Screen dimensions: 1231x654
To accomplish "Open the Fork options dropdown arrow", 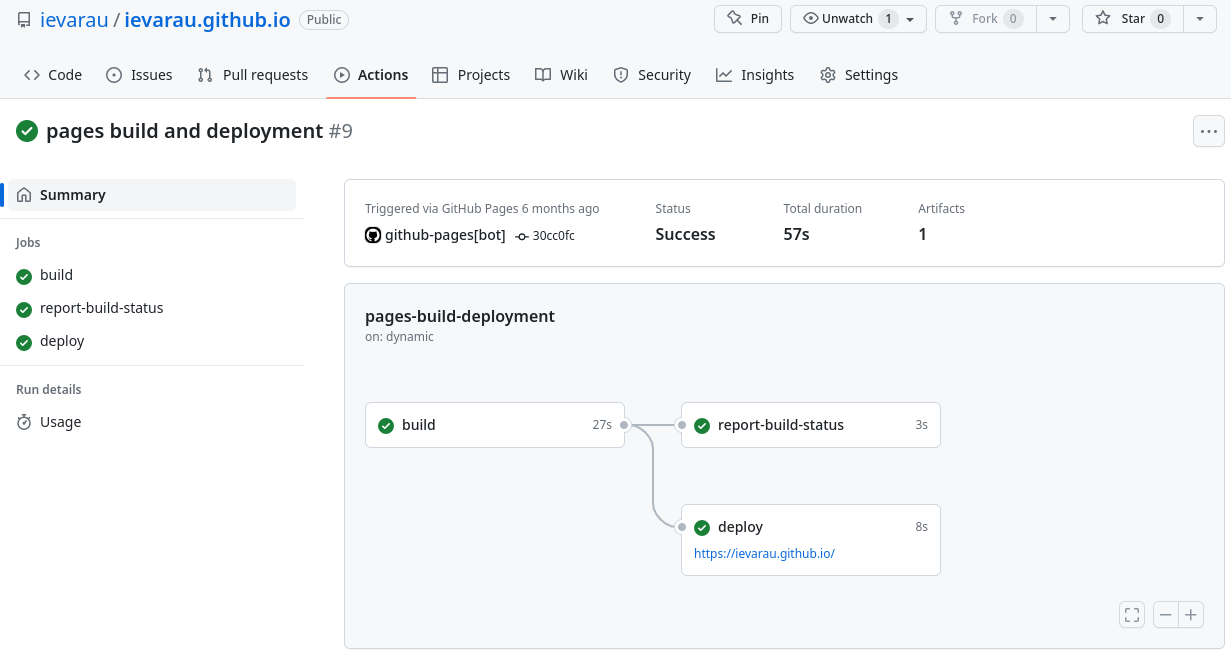I will point(1053,19).
